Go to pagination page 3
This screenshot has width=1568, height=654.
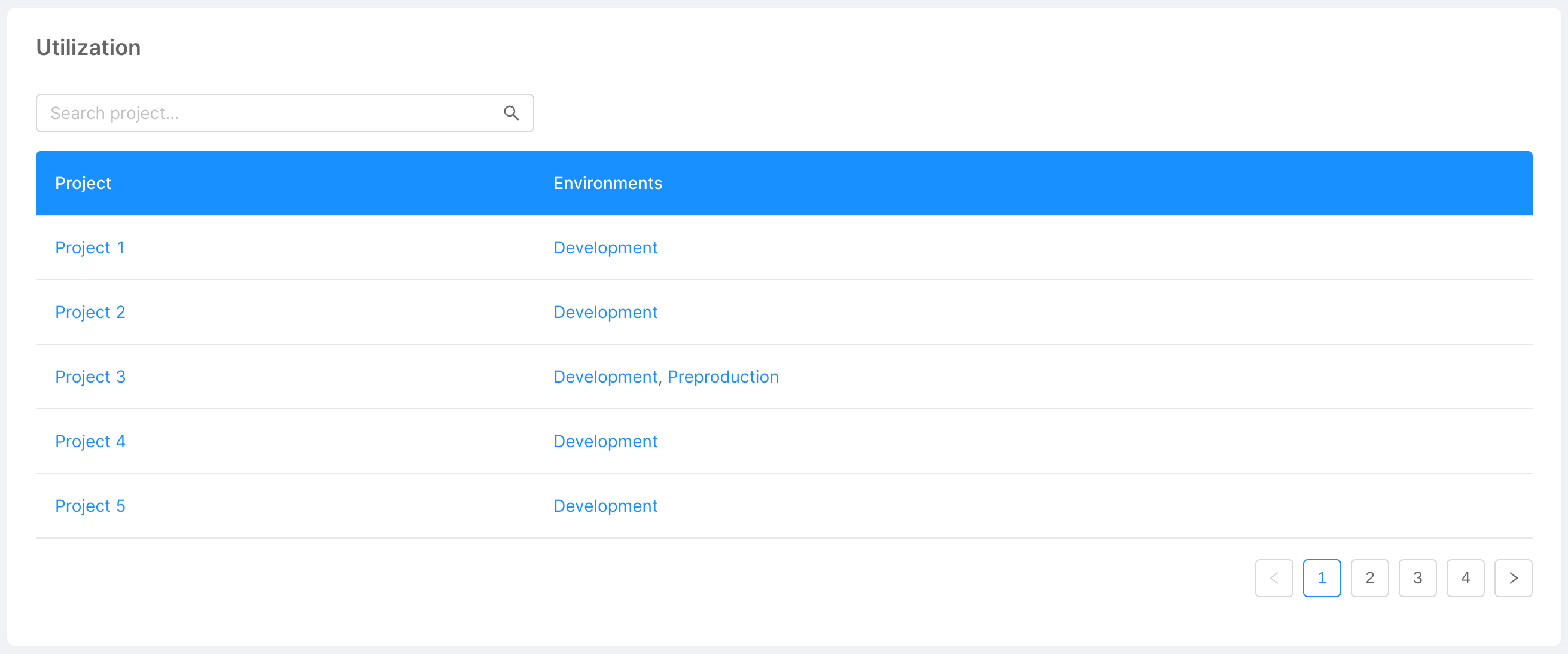1417,578
